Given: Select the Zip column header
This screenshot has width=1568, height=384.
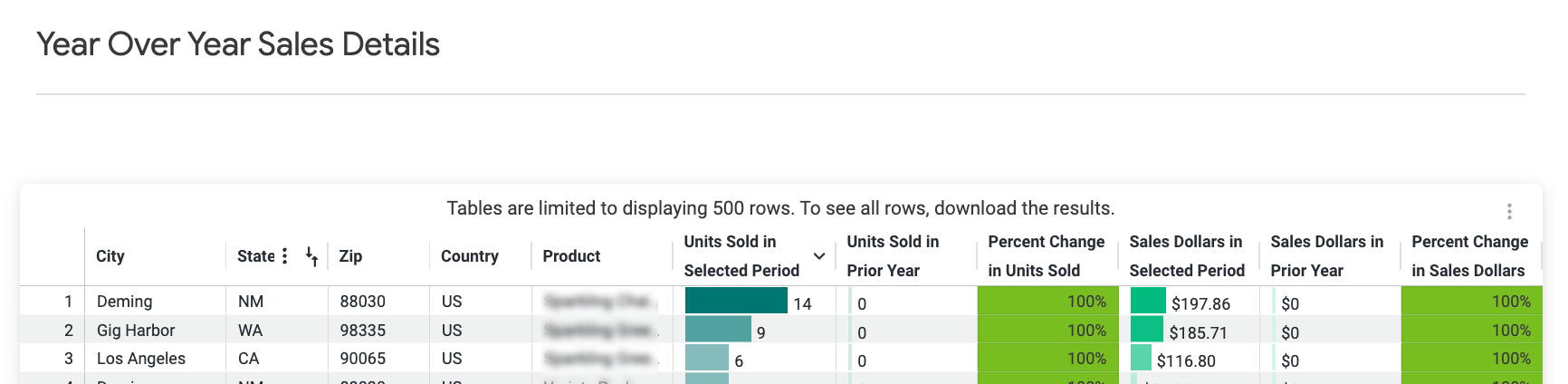Looking at the screenshot, I should pyautogui.click(x=350, y=256).
